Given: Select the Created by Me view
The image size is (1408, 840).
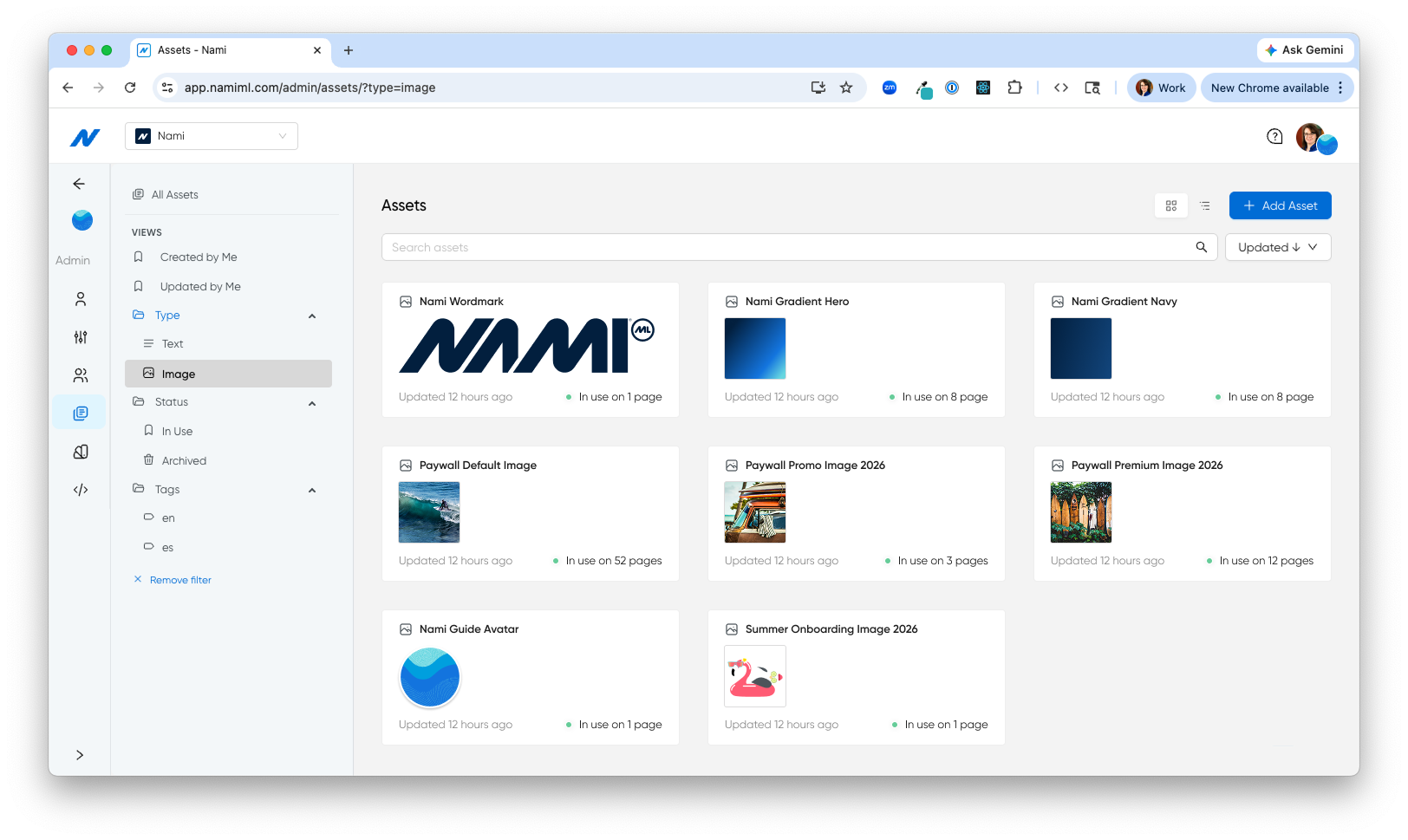Looking at the screenshot, I should point(199,257).
